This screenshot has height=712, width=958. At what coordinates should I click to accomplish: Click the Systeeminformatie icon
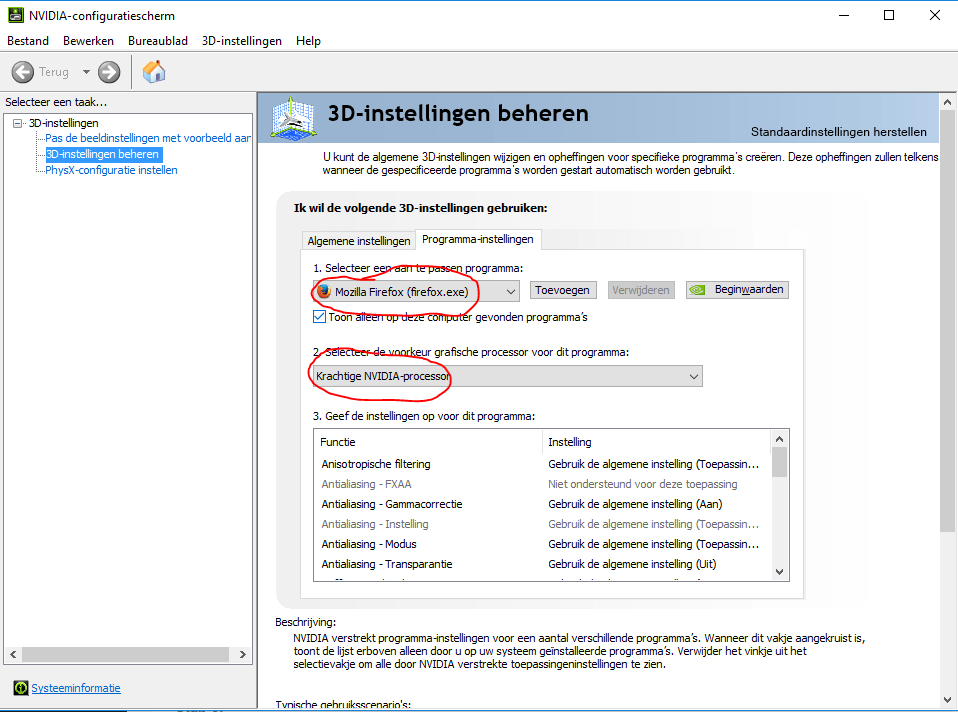[21, 688]
